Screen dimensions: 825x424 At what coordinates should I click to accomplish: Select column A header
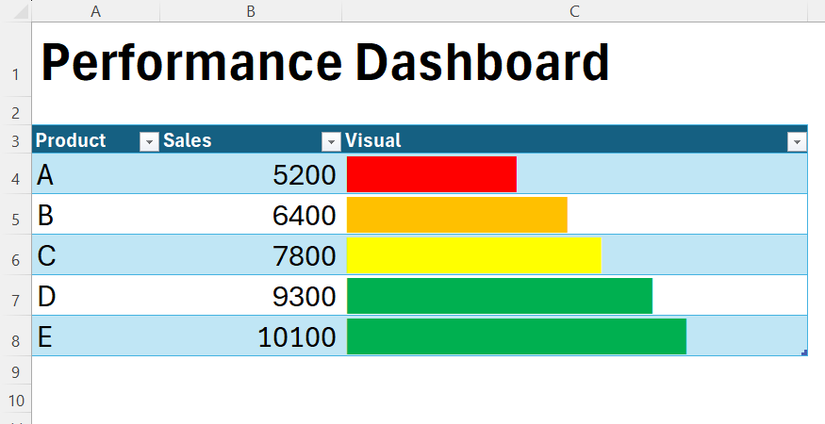(95, 11)
